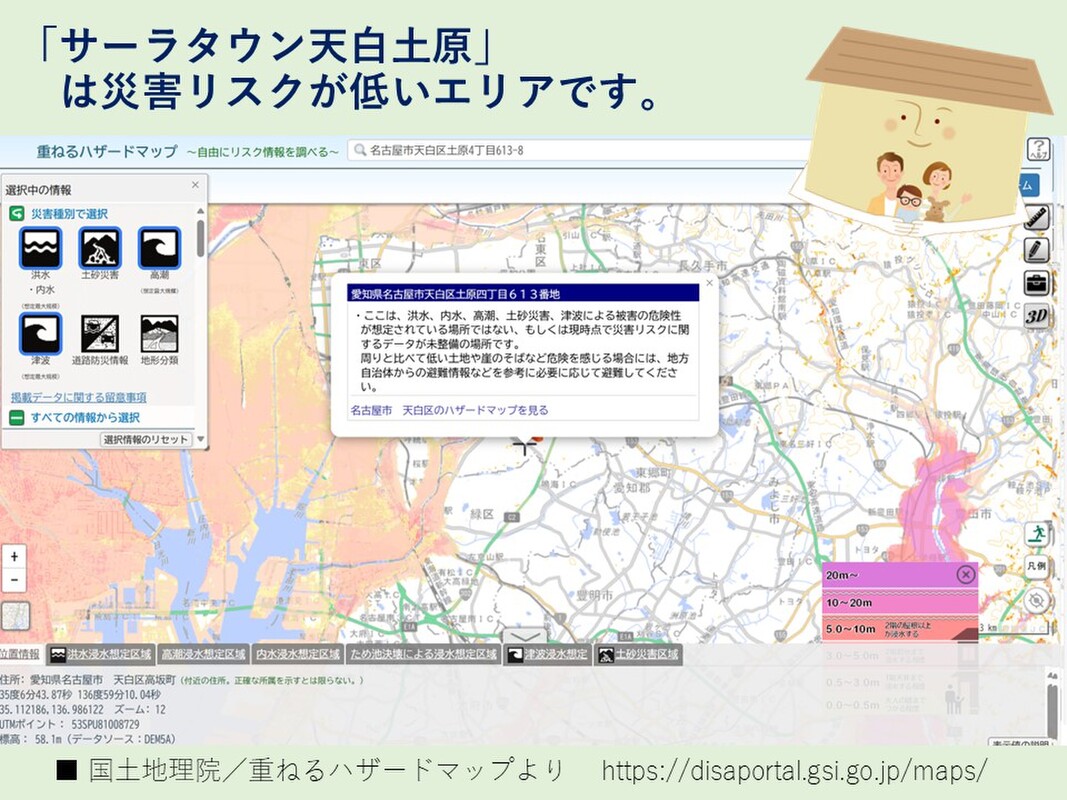Toggle the 洪水・内水 flood hazard layer
Image resolution: width=1067 pixels, height=800 pixels.
coord(40,249)
